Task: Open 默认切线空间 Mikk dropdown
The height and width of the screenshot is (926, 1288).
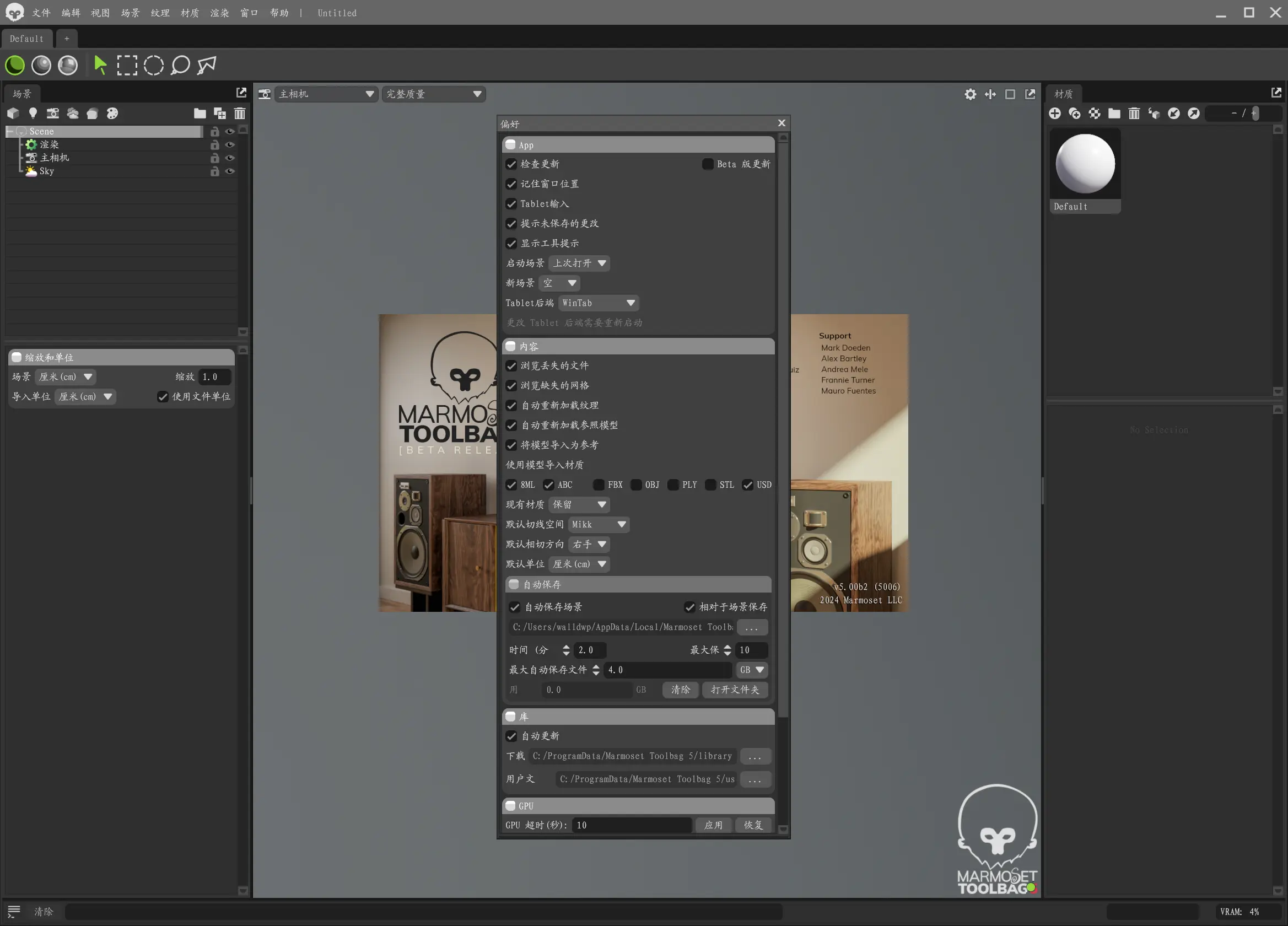Action: click(599, 524)
